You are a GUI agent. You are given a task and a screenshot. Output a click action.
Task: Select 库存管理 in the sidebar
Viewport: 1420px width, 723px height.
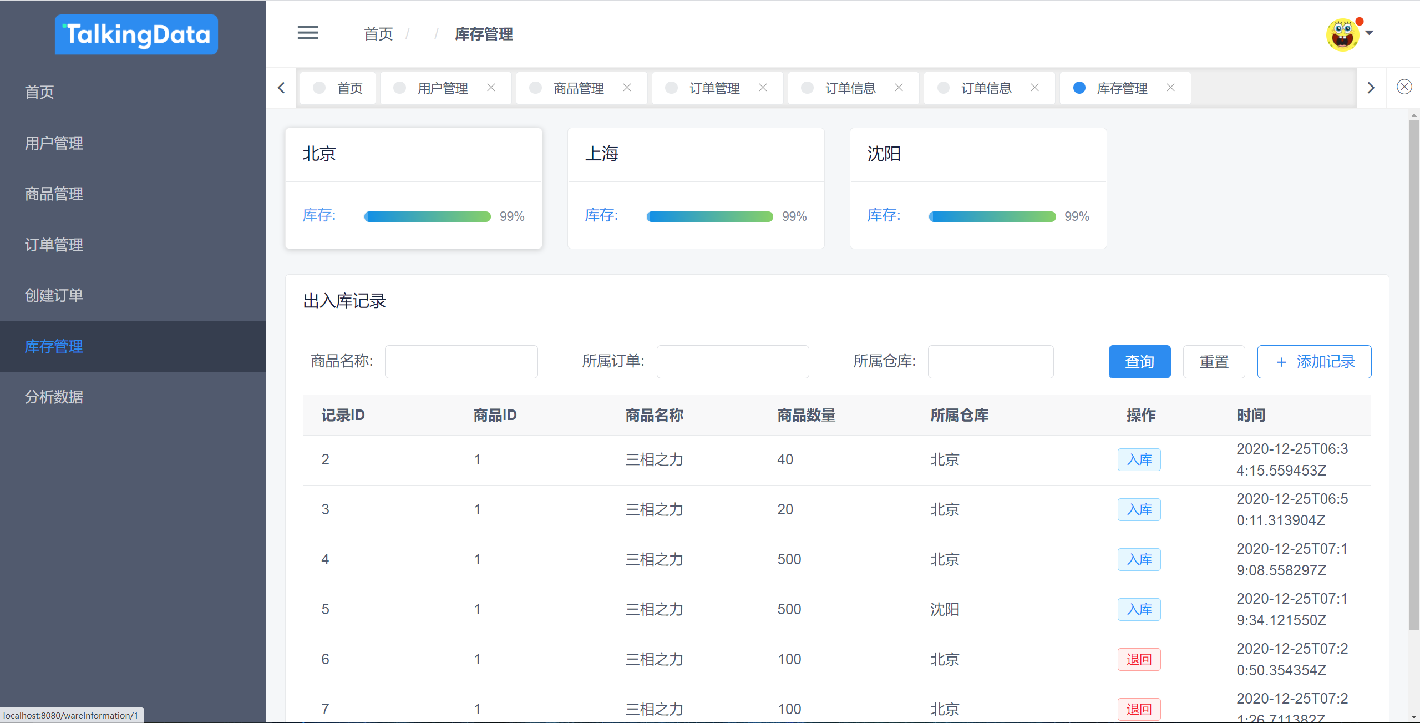coord(133,346)
